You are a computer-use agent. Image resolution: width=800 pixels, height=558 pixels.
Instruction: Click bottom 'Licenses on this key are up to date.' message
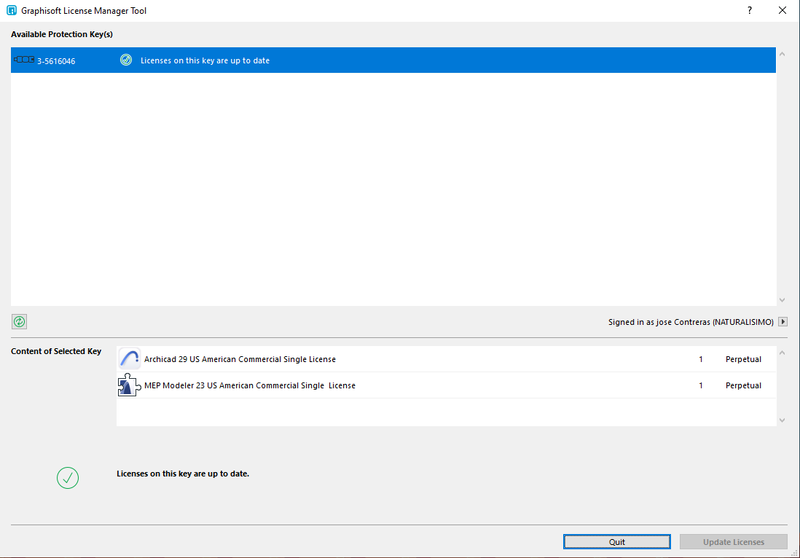pyautogui.click(x=183, y=473)
